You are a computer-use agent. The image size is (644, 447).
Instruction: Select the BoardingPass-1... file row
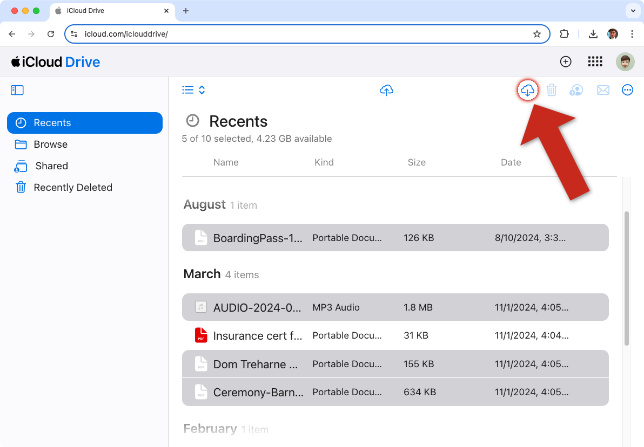pos(395,238)
